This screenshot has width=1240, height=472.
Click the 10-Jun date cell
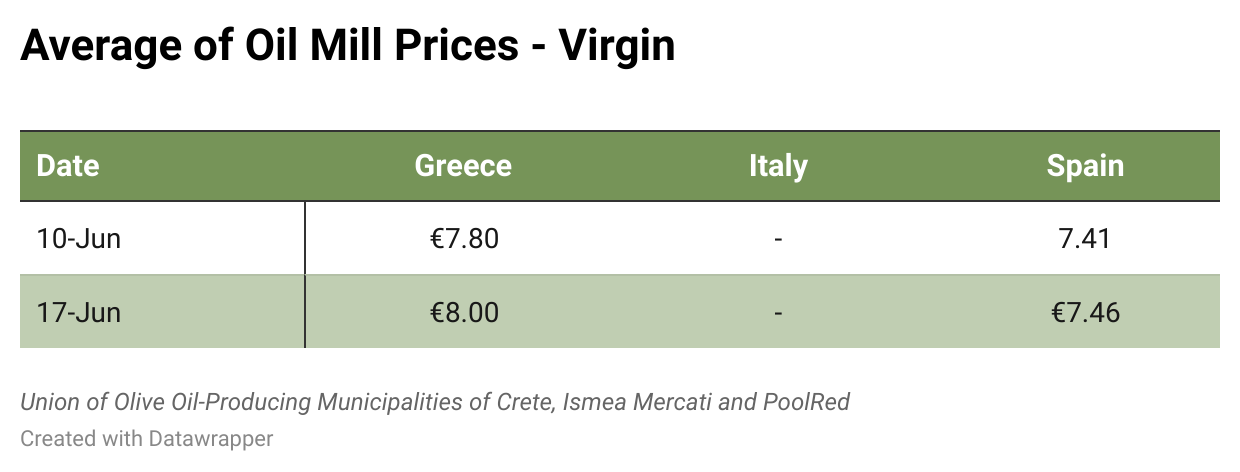pos(79,239)
